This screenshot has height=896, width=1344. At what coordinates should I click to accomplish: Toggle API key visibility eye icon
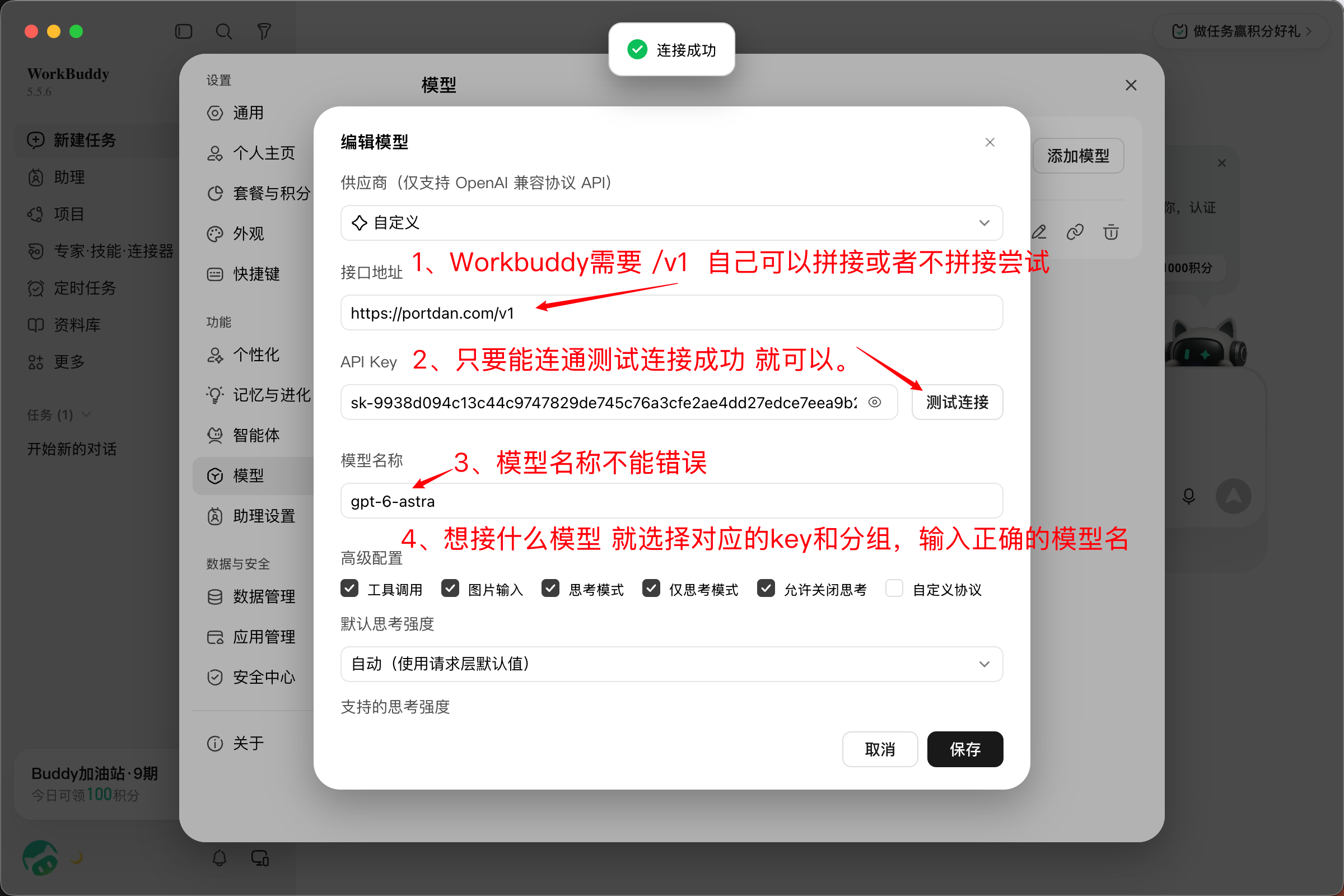874,402
